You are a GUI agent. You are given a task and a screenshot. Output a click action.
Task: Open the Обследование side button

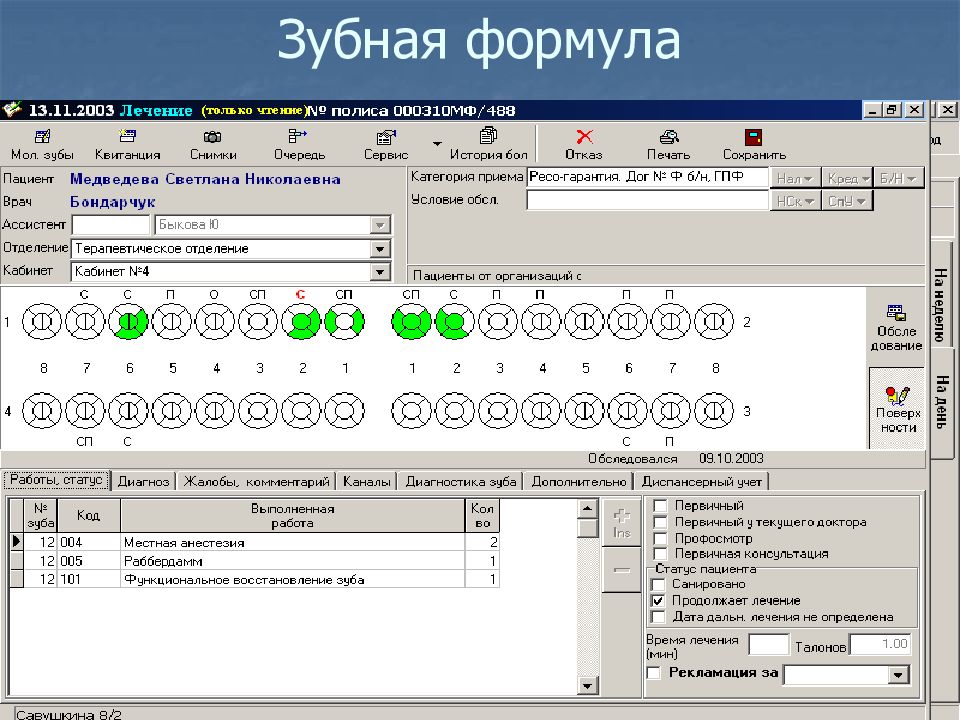896,328
